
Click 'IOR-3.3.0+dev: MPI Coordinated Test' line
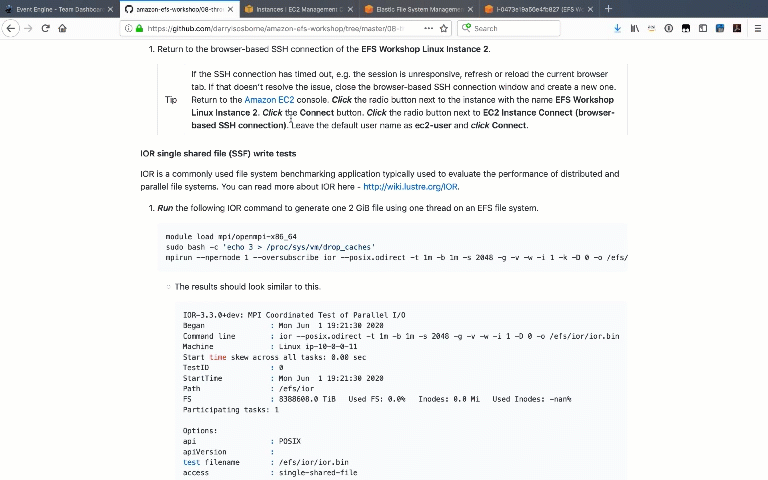(294, 315)
